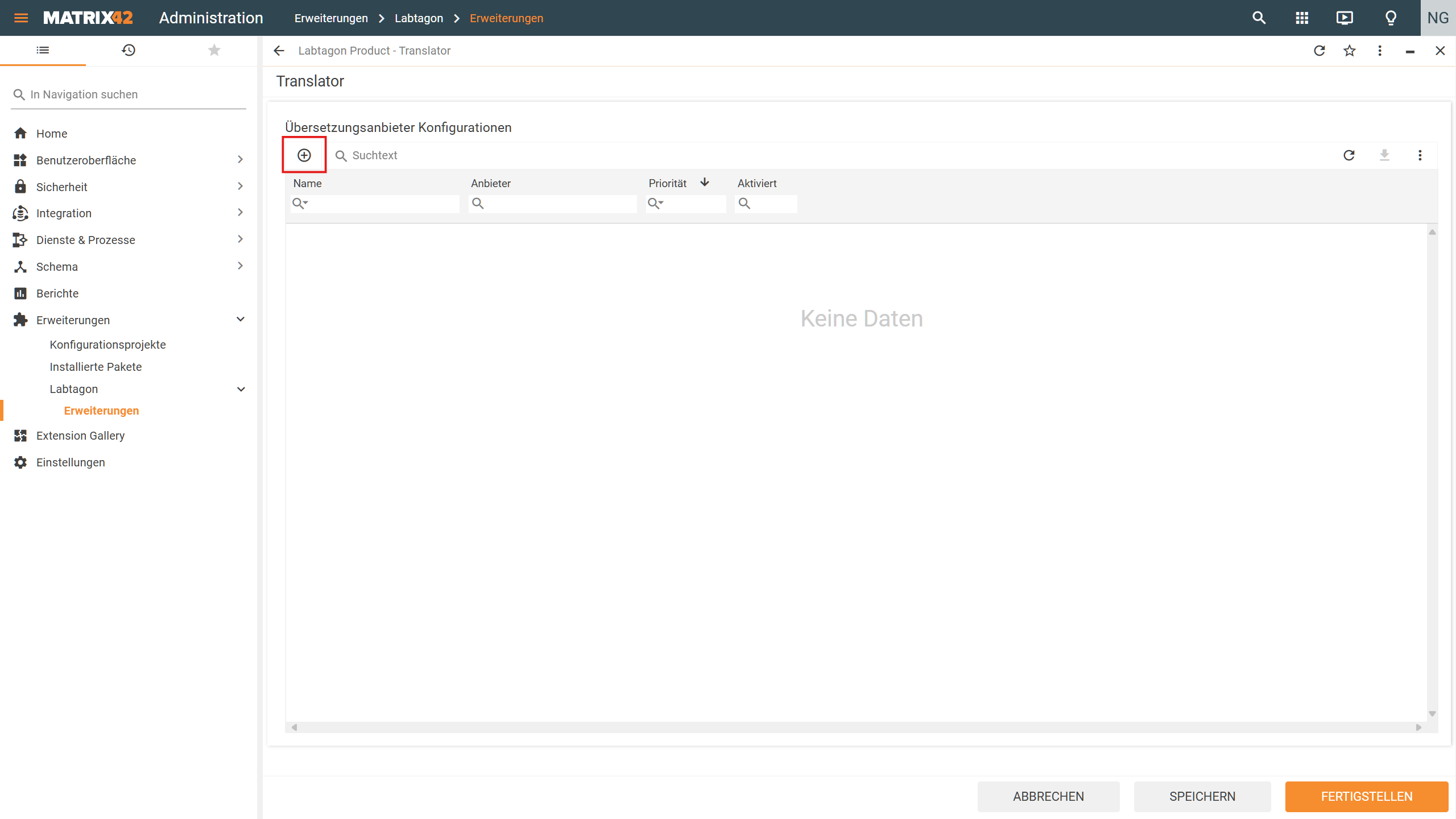Screen dimensions: 1456x819
Task: Open the hamburger main menu
Action: coord(21,18)
